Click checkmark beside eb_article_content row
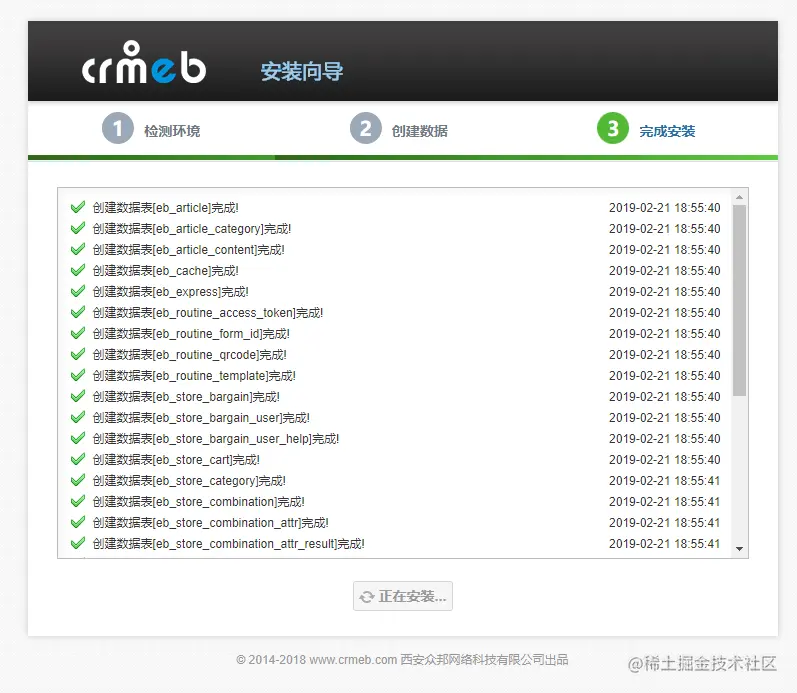The width and height of the screenshot is (797, 693). pyautogui.click(x=78, y=250)
